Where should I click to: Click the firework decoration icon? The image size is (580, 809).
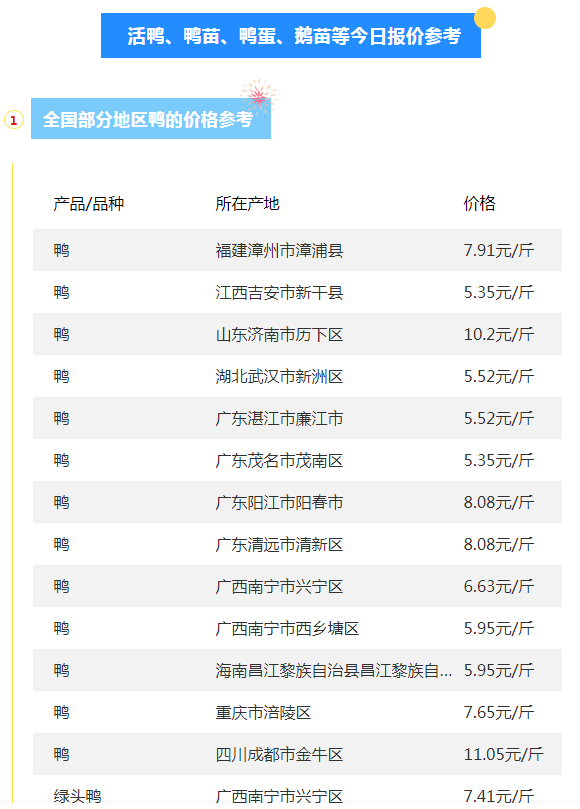259,96
